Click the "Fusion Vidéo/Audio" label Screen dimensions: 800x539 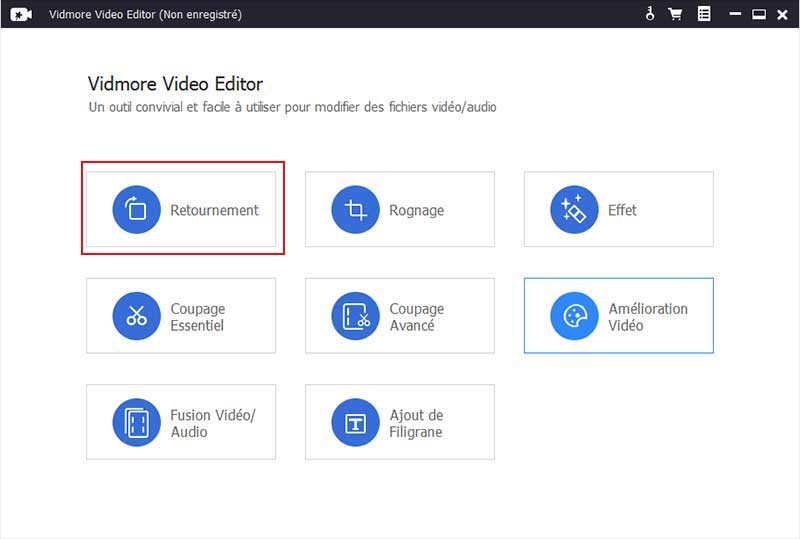pos(213,423)
